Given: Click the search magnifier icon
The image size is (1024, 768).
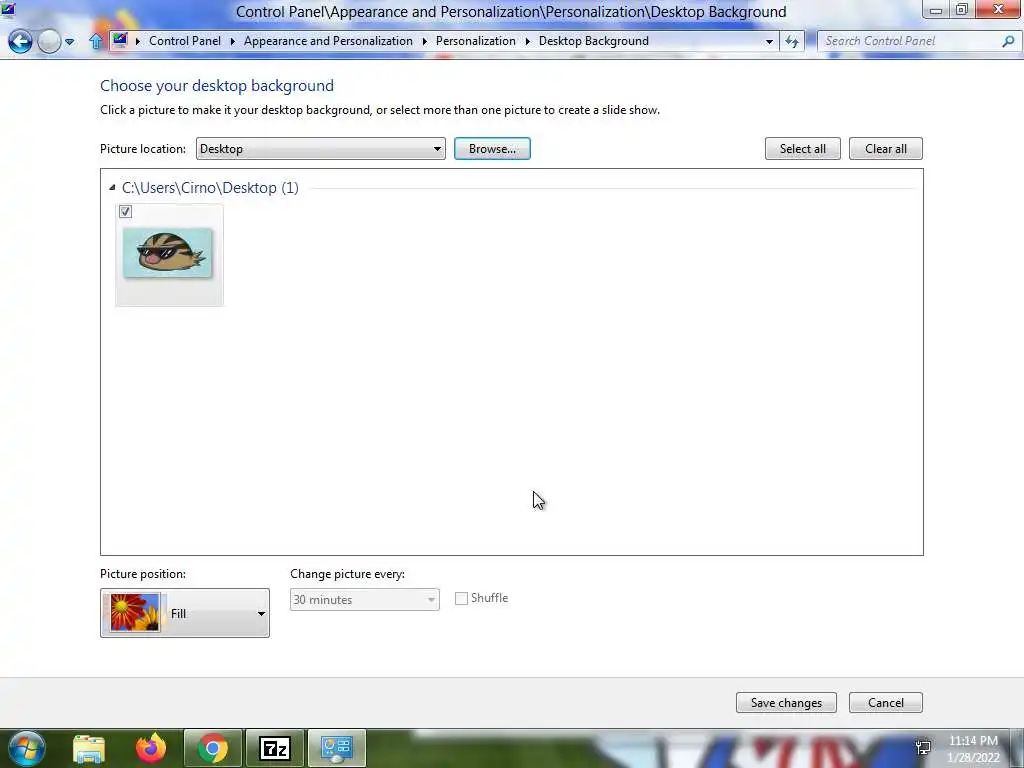Looking at the screenshot, I should click(1008, 40).
